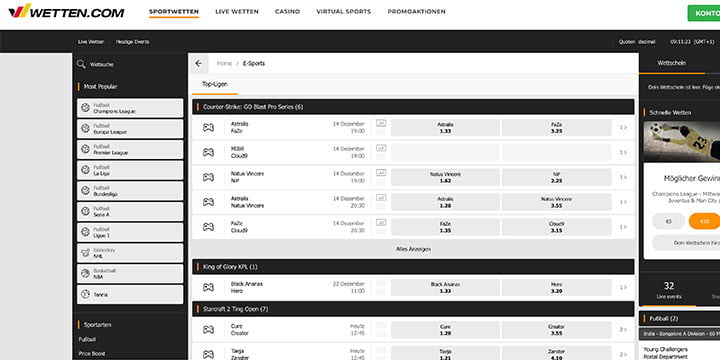Click the Wettsuche search field
This screenshot has width=720, height=360.
click(102, 65)
